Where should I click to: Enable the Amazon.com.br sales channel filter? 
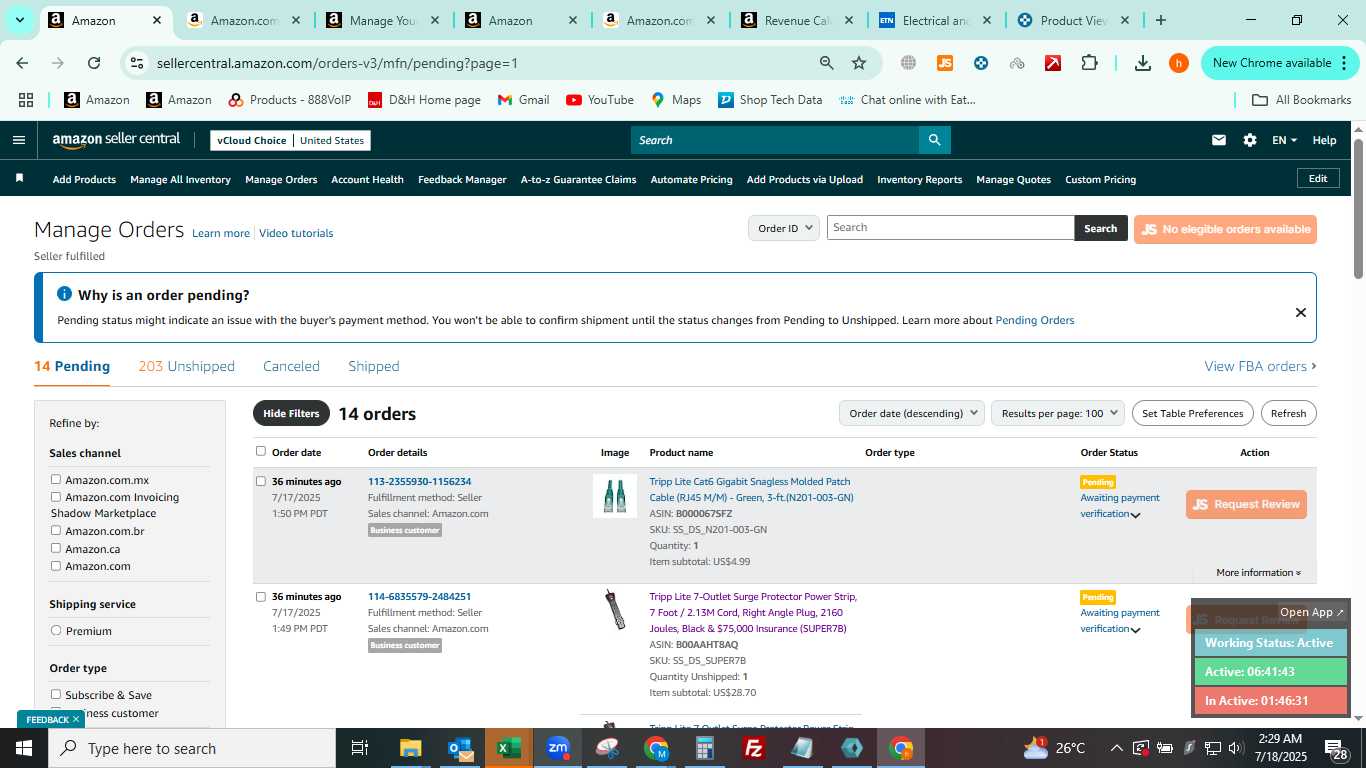tap(56, 531)
